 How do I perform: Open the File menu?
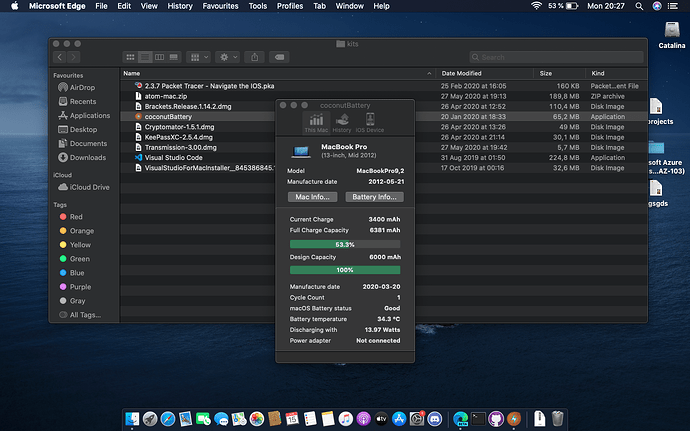pyautogui.click(x=101, y=6)
